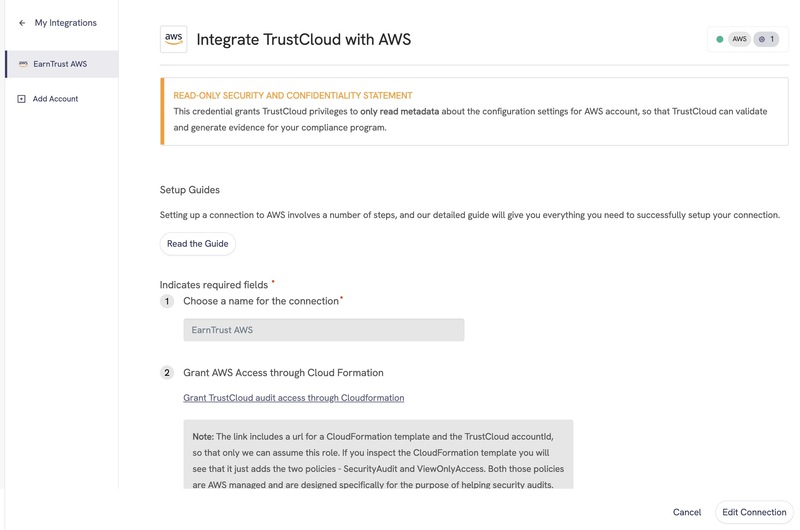
Task: Select EarnTrust AWS in the sidebar
Action: [62, 64]
